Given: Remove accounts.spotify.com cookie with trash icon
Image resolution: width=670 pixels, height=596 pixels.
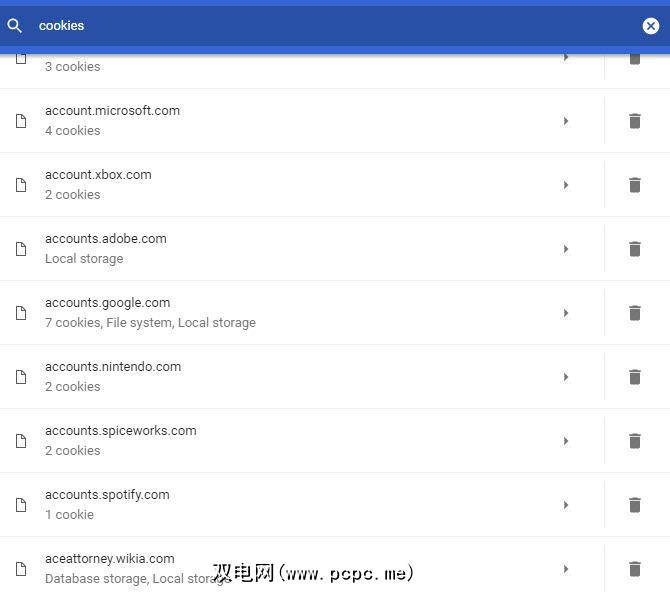Looking at the screenshot, I should [635, 505].
